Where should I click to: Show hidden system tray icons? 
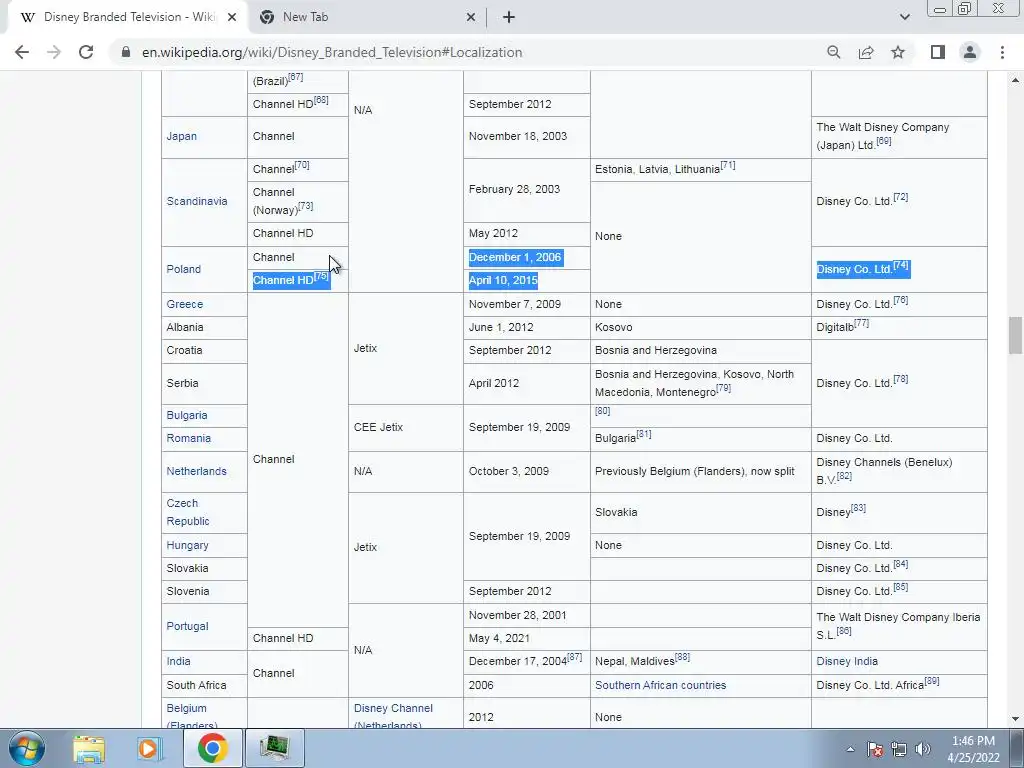point(850,750)
